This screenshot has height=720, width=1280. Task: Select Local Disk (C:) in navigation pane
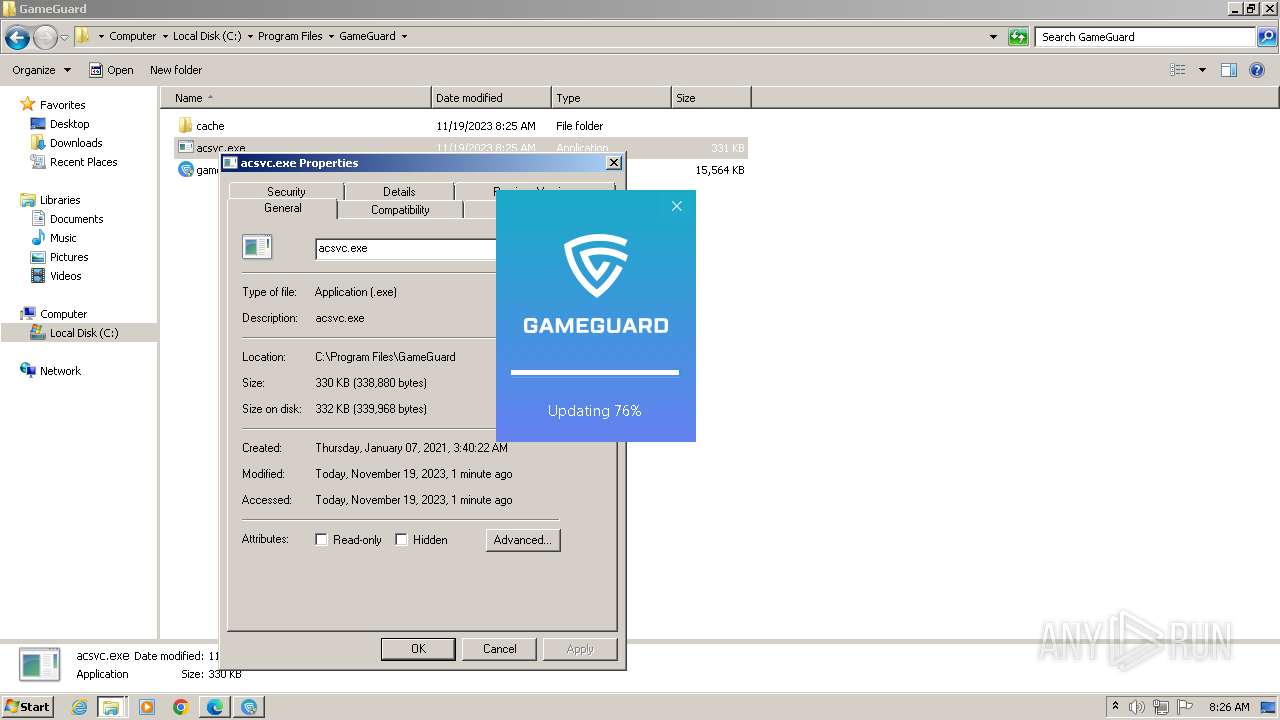84,333
